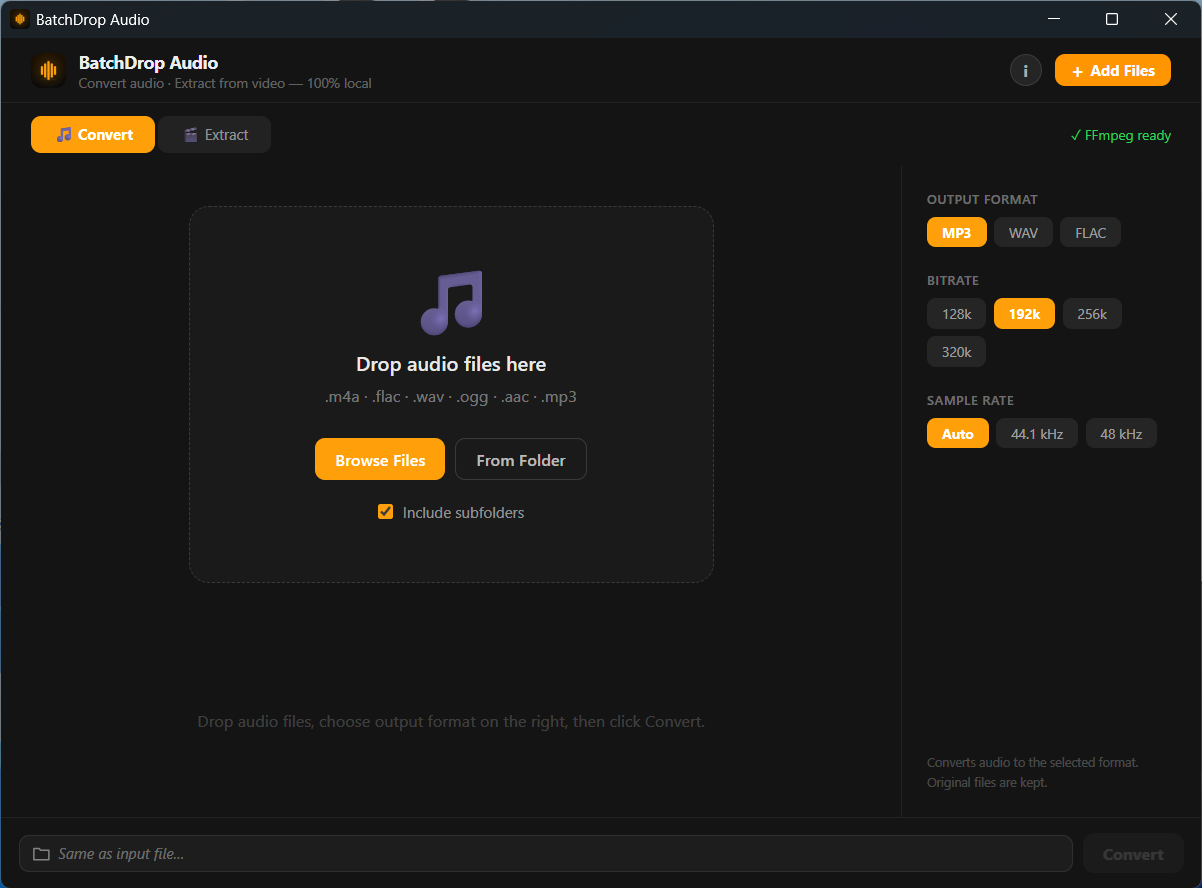Select WAV output format
The image size is (1202, 888).
tap(1023, 233)
